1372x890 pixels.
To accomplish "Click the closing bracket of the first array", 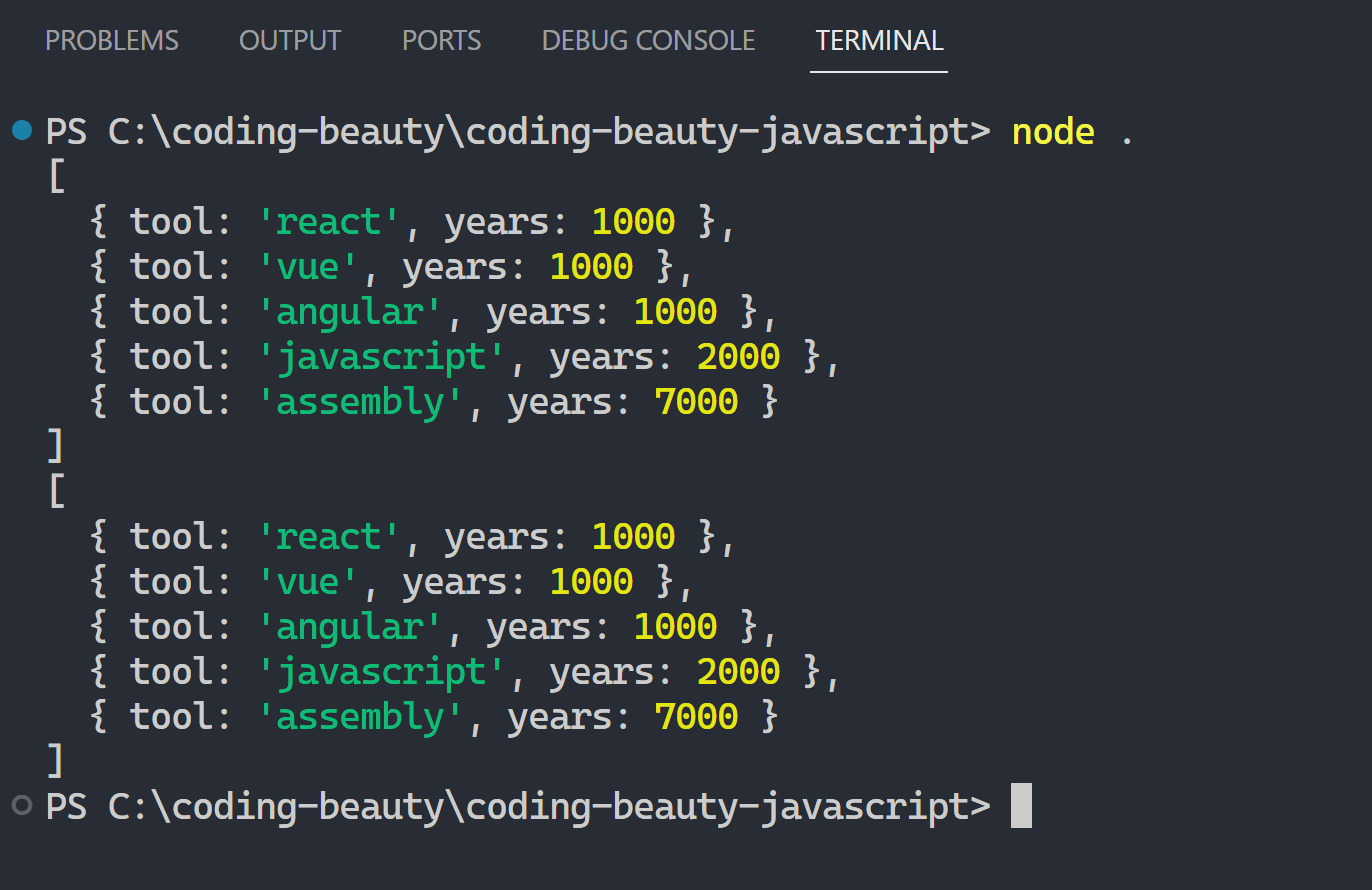I will tap(56, 446).
